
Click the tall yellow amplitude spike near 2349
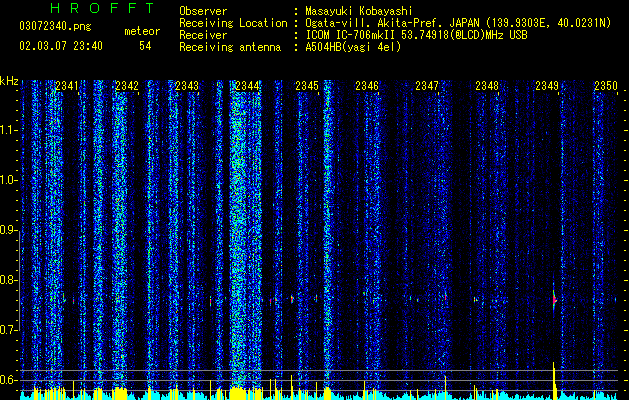click(x=554, y=380)
